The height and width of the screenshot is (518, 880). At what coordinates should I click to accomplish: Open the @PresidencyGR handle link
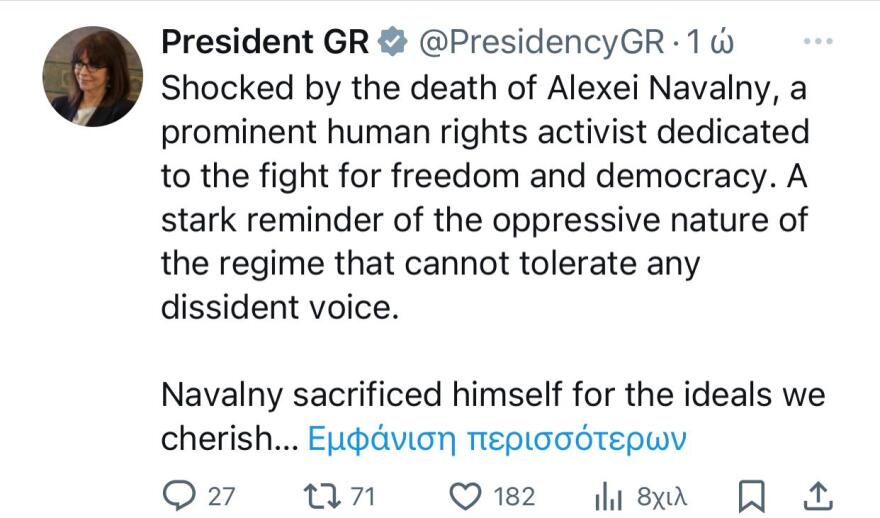(x=540, y=42)
